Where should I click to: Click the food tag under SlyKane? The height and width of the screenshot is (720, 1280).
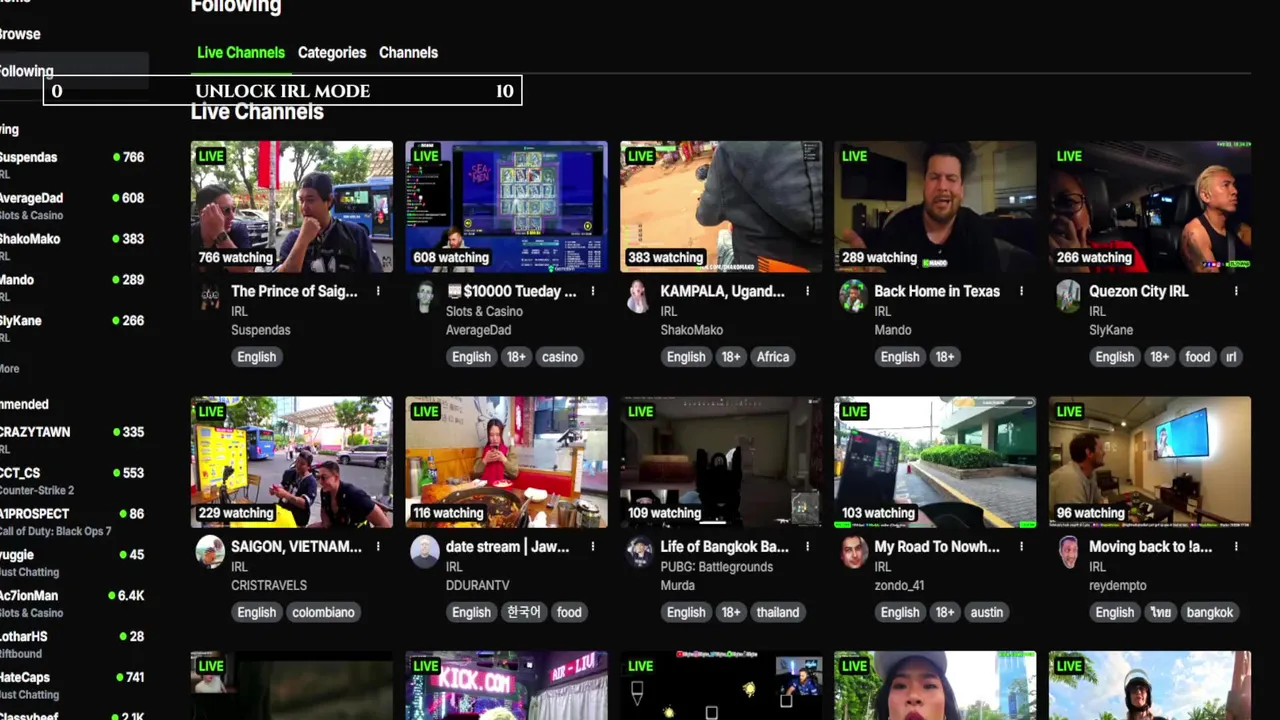tap(1197, 357)
